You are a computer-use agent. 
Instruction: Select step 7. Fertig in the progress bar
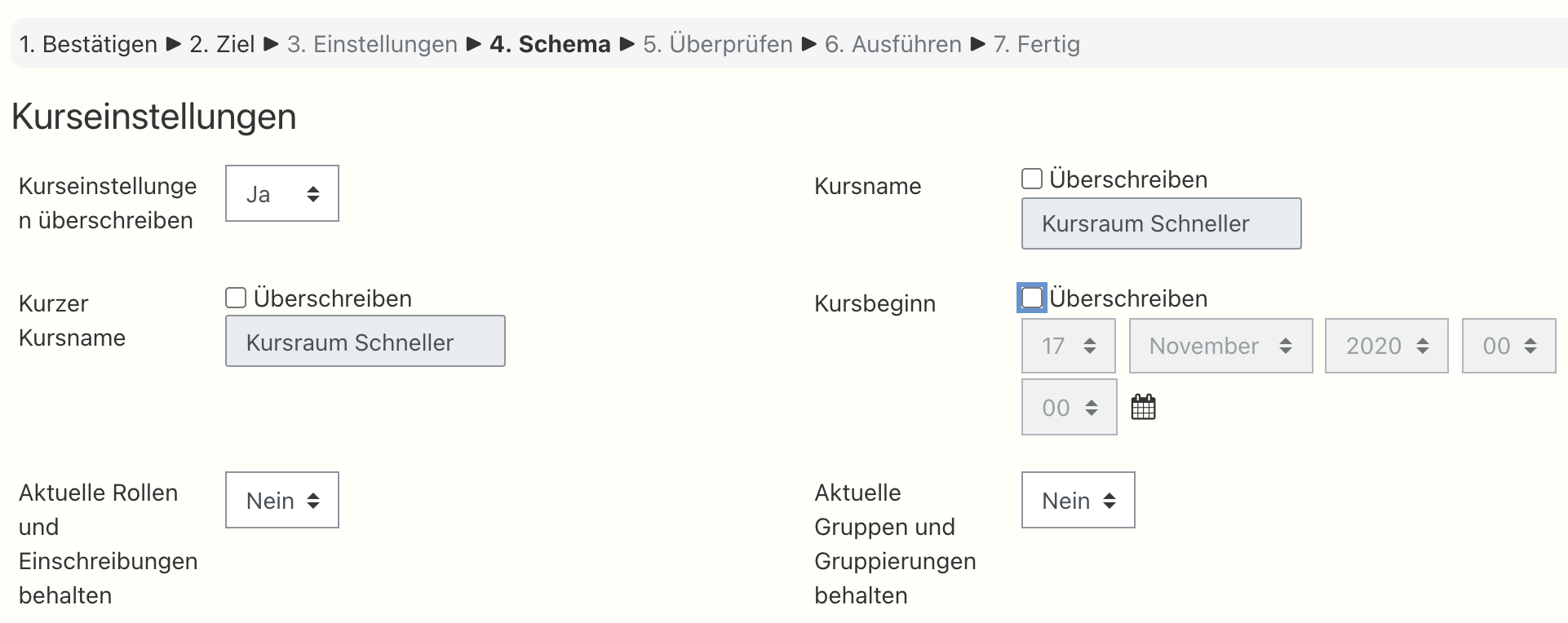(x=1036, y=44)
